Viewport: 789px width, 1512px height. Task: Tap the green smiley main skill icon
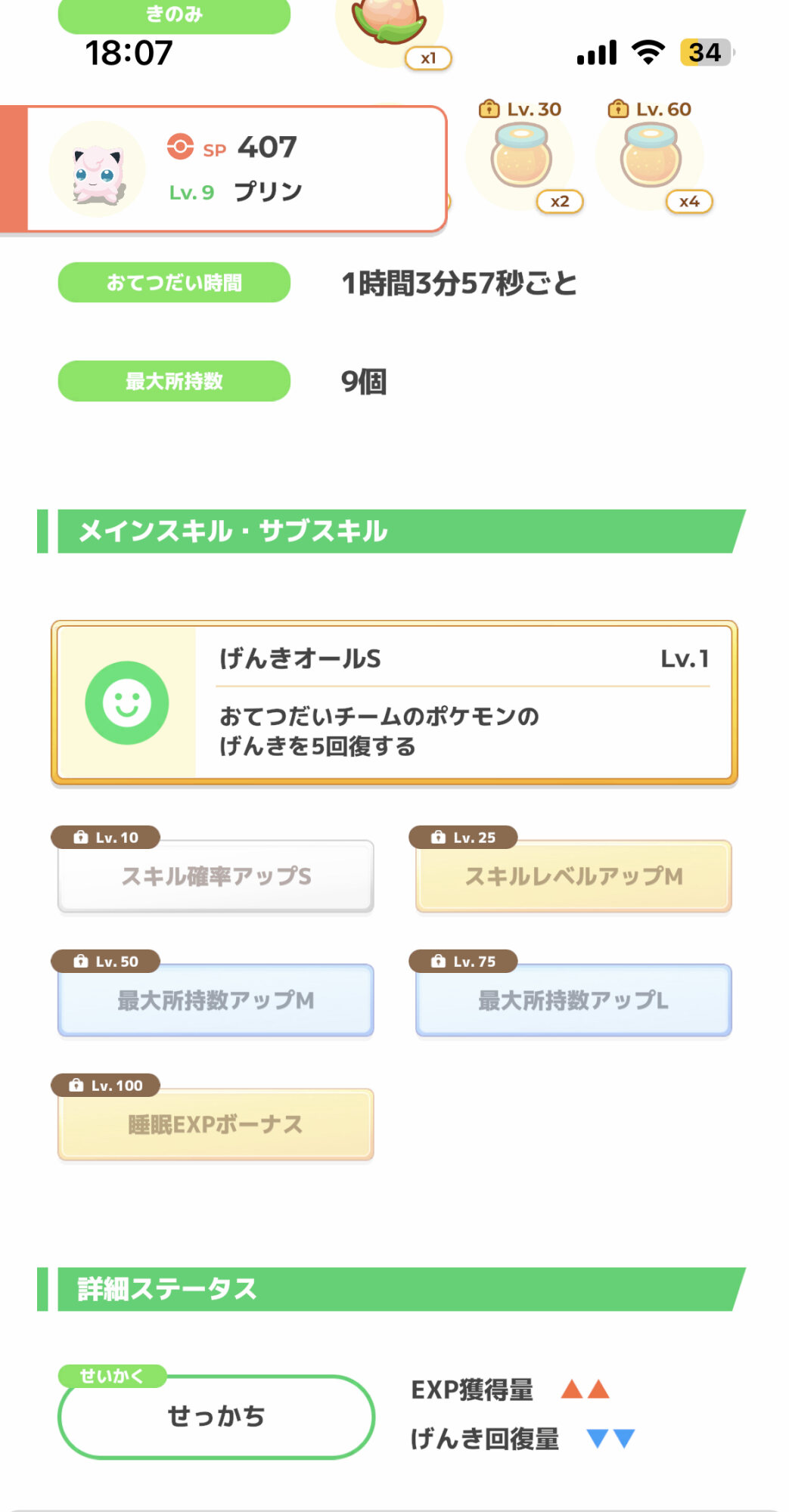126,702
